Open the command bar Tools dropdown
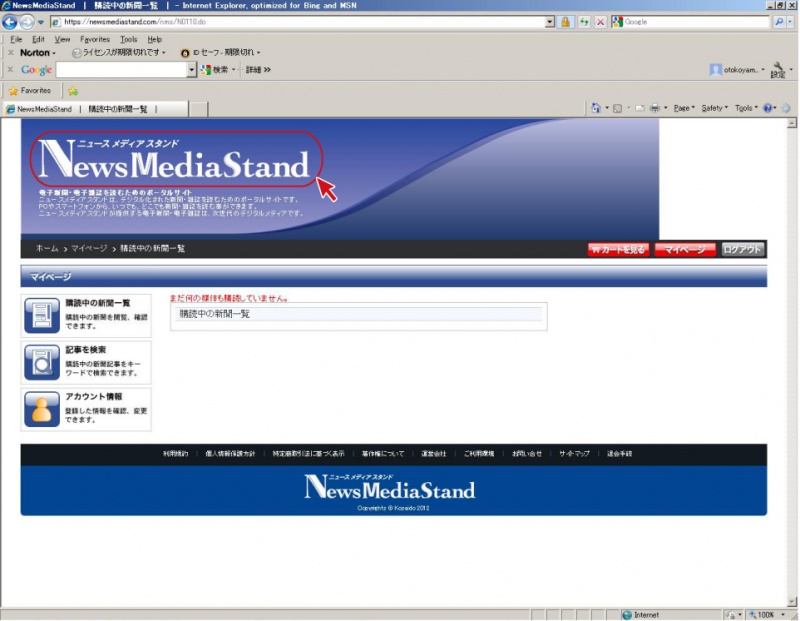 pos(746,108)
